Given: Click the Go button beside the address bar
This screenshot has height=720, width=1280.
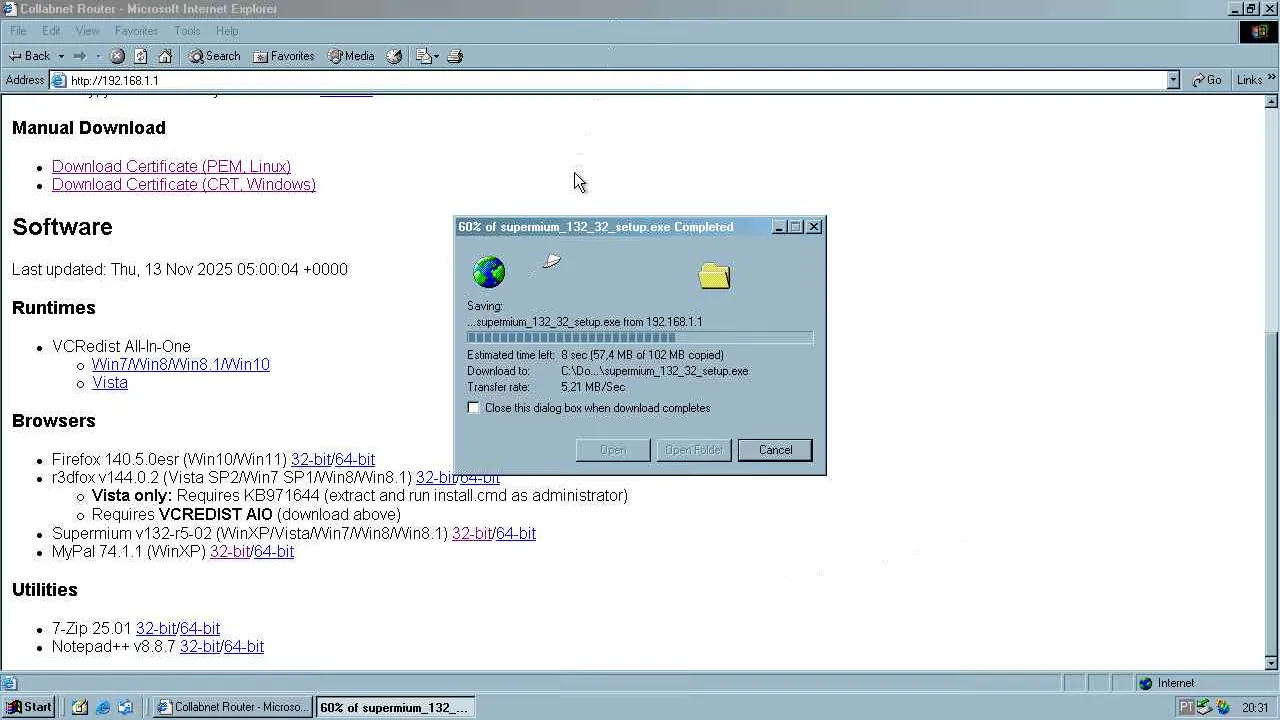Looking at the screenshot, I should point(1207,80).
